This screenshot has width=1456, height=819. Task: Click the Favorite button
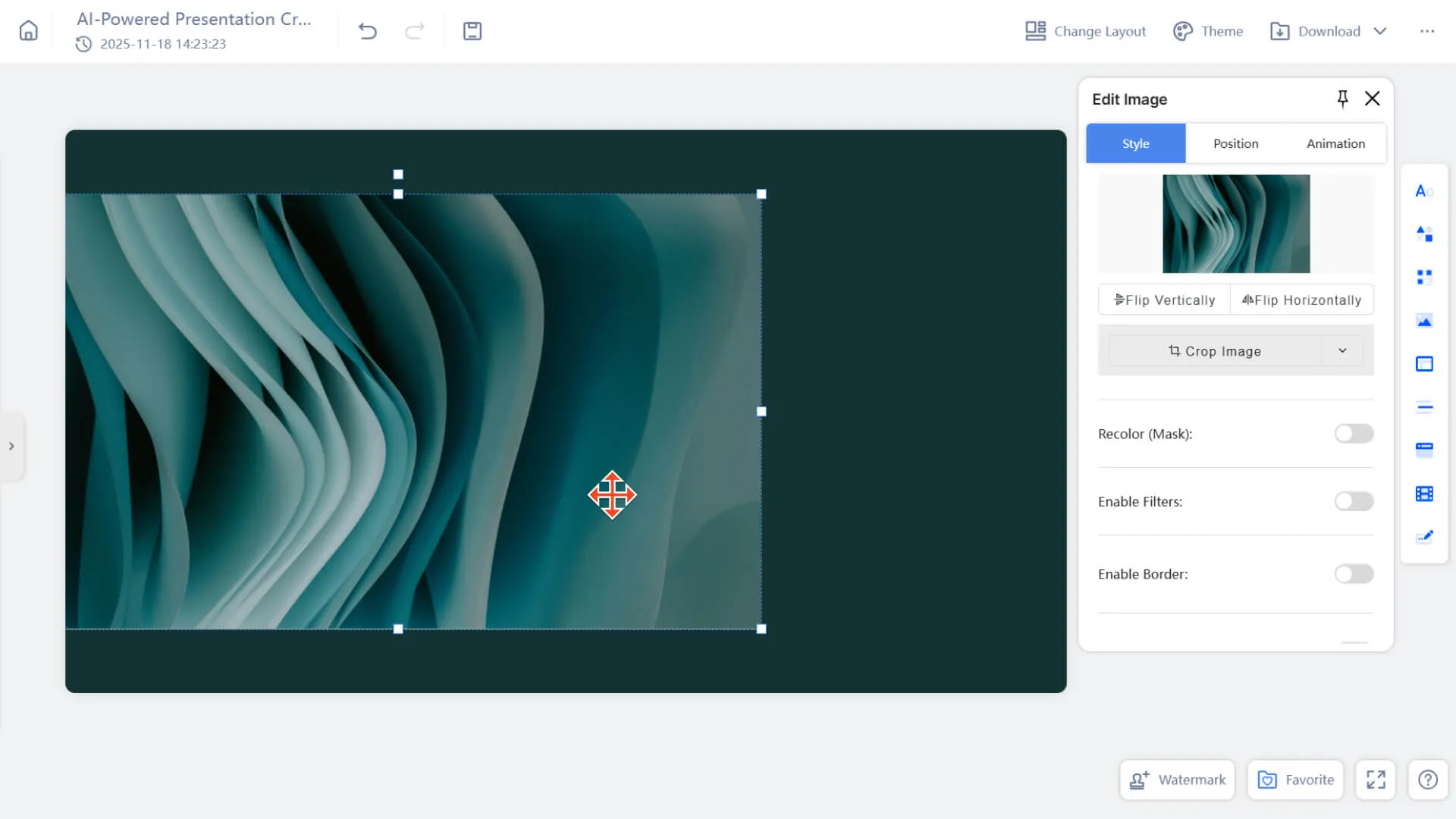tap(1295, 780)
